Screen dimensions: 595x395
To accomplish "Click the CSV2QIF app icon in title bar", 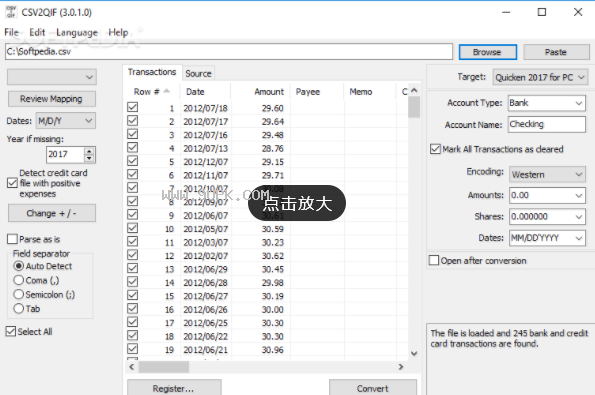I will (x=11, y=11).
